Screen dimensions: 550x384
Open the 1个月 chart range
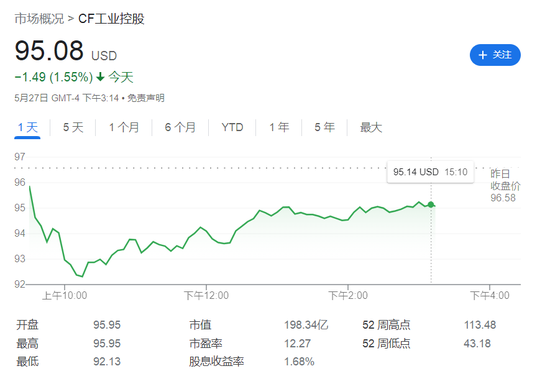(124, 127)
